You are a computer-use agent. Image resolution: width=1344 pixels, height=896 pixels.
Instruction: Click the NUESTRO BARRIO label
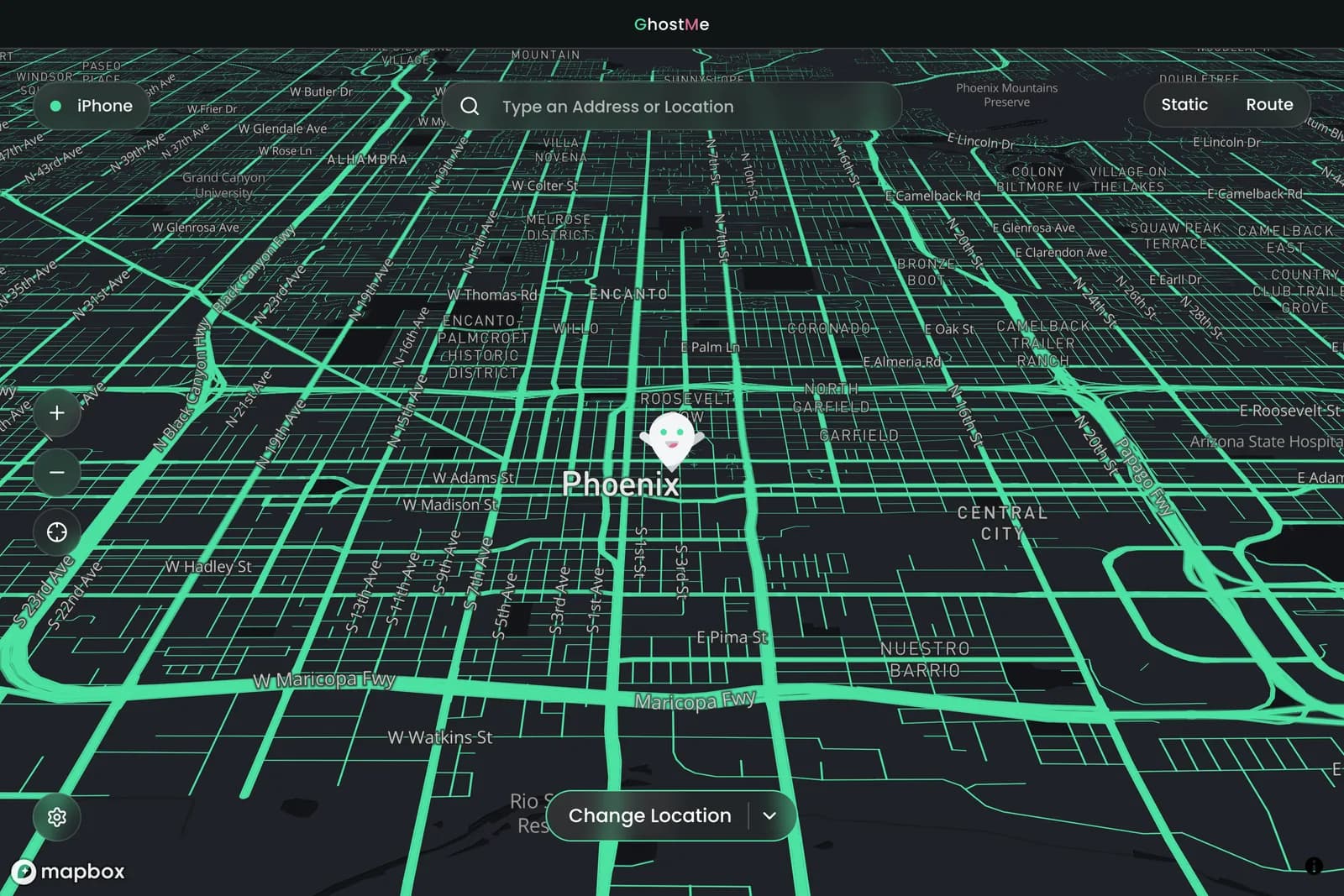[x=925, y=659]
